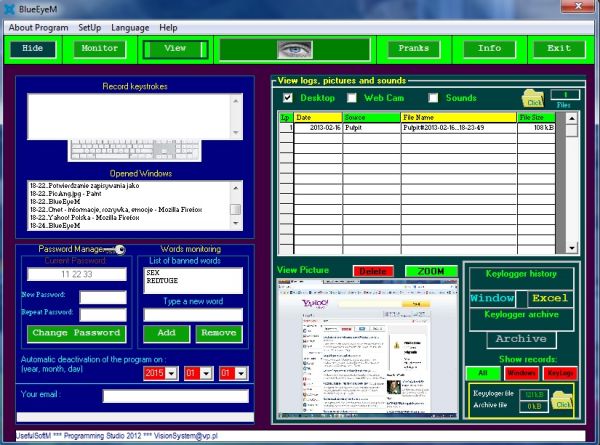This screenshot has height=445, width=600.
Task: Select the File Size column header
Action: [x=536, y=117]
